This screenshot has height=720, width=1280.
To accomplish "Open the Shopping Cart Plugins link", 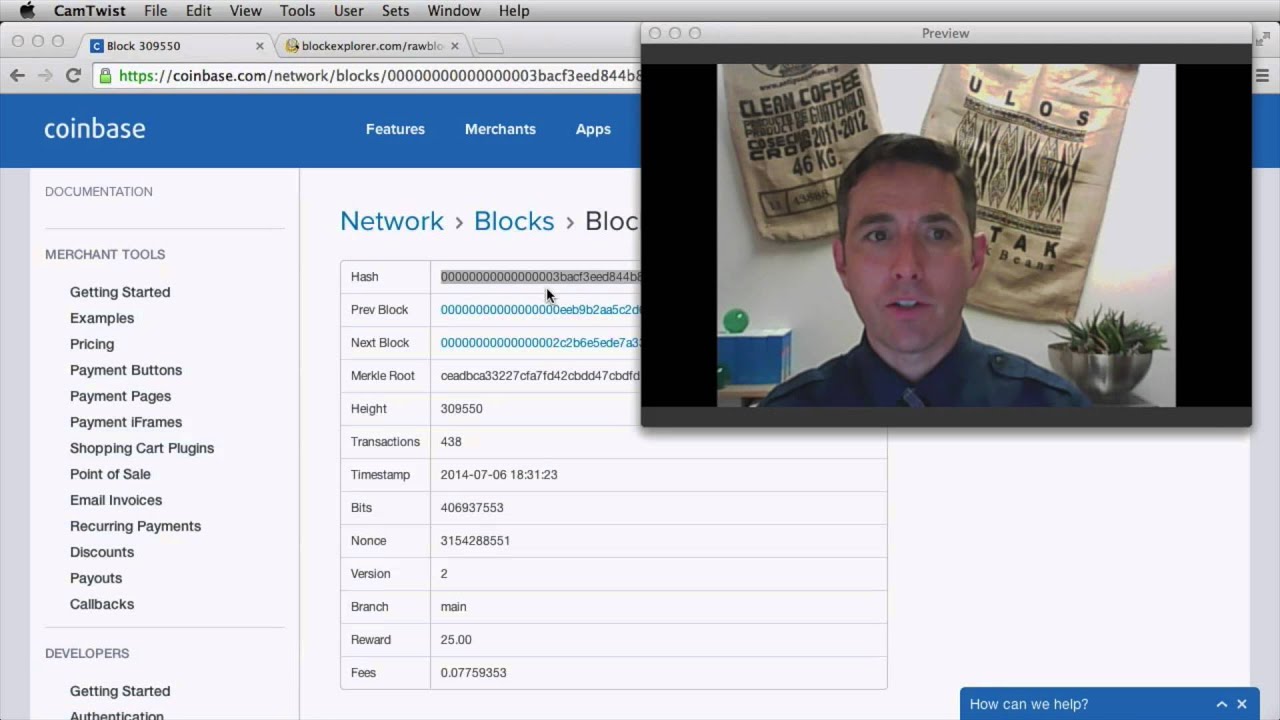I will (x=142, y=448).
